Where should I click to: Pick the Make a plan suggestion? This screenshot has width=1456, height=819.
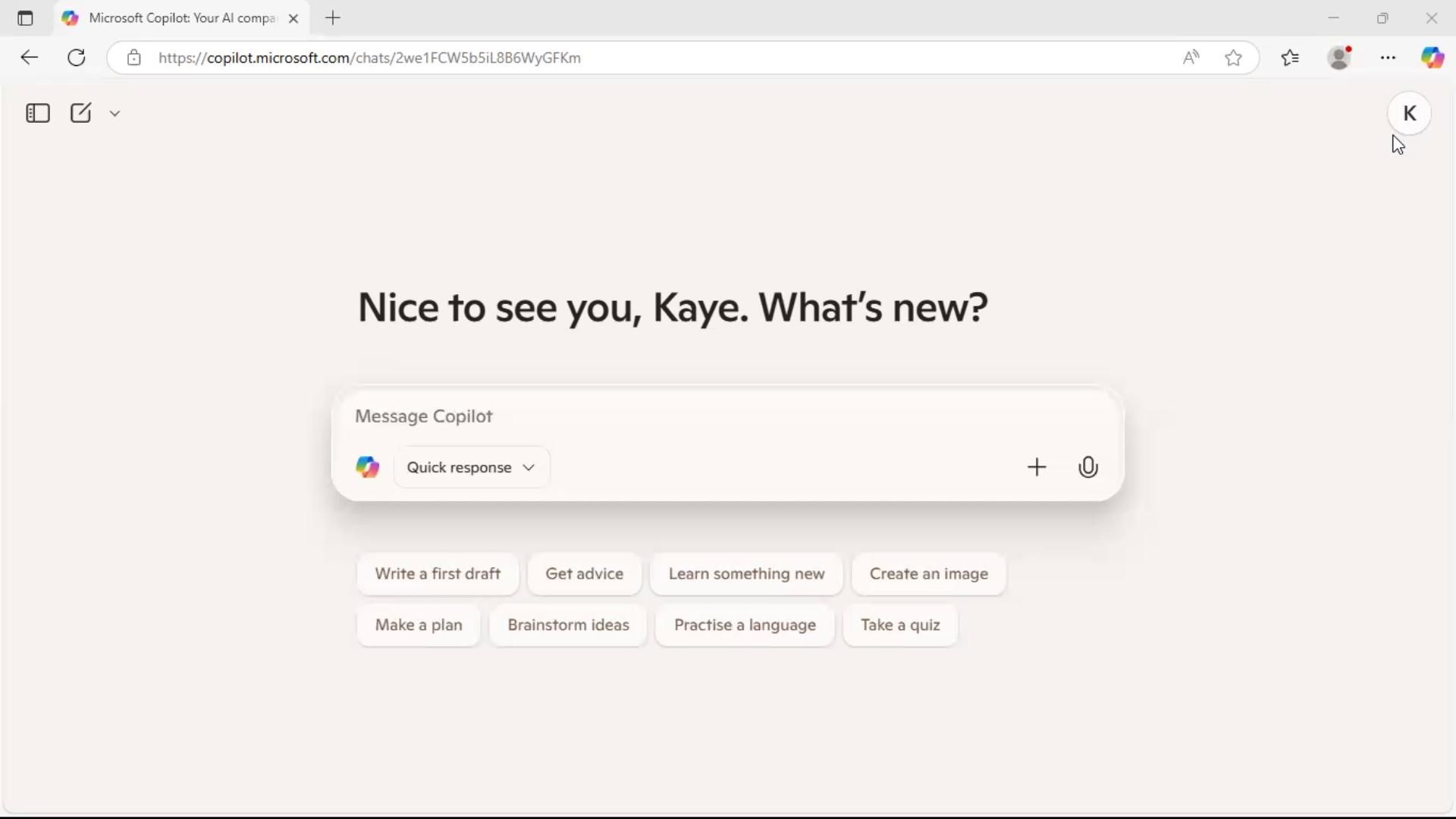(x=419, y=626)
